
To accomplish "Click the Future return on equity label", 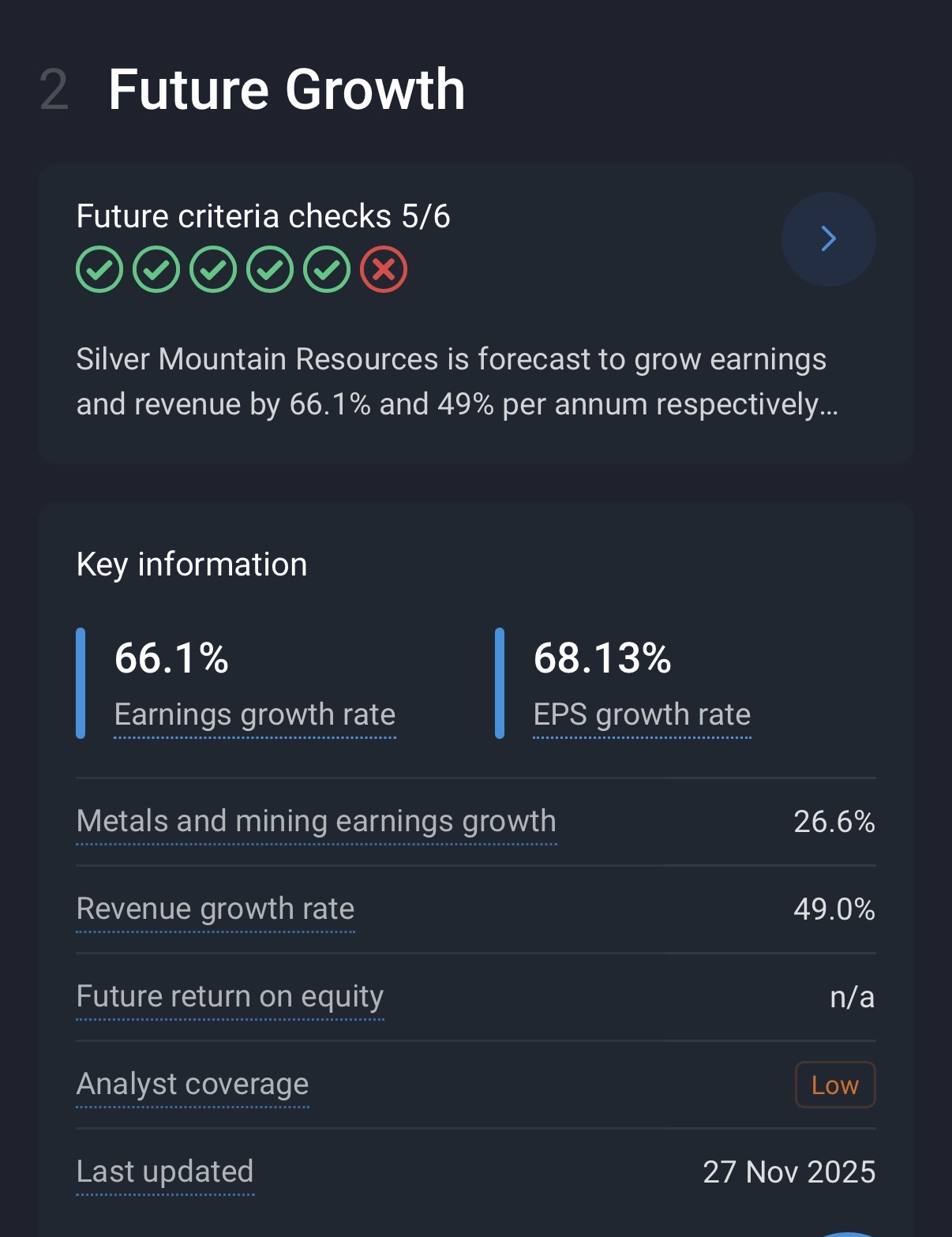I will [x=230, y=996].
